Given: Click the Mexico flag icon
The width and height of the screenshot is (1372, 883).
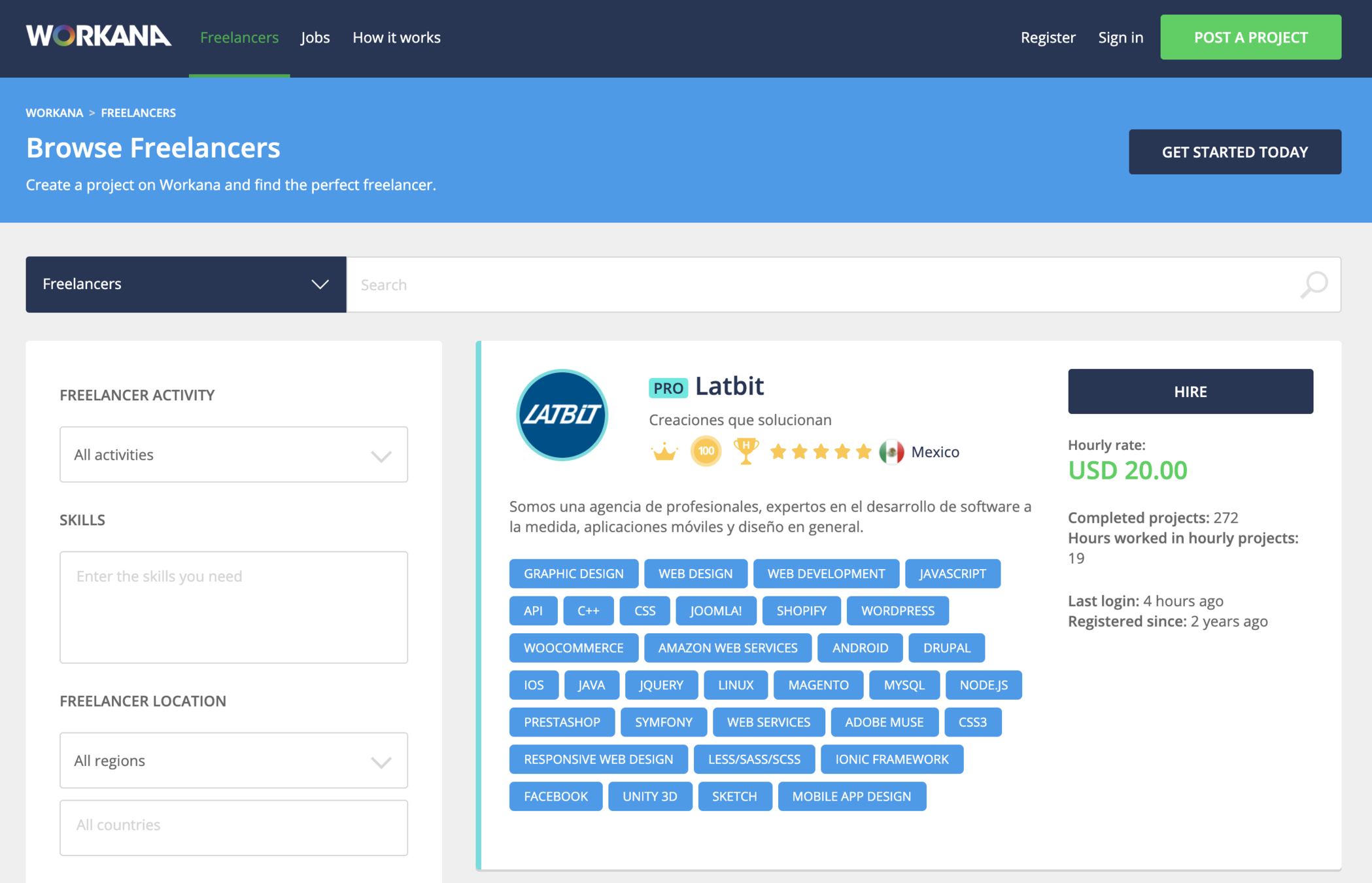Looking at the screenshot, I should 891,452.
